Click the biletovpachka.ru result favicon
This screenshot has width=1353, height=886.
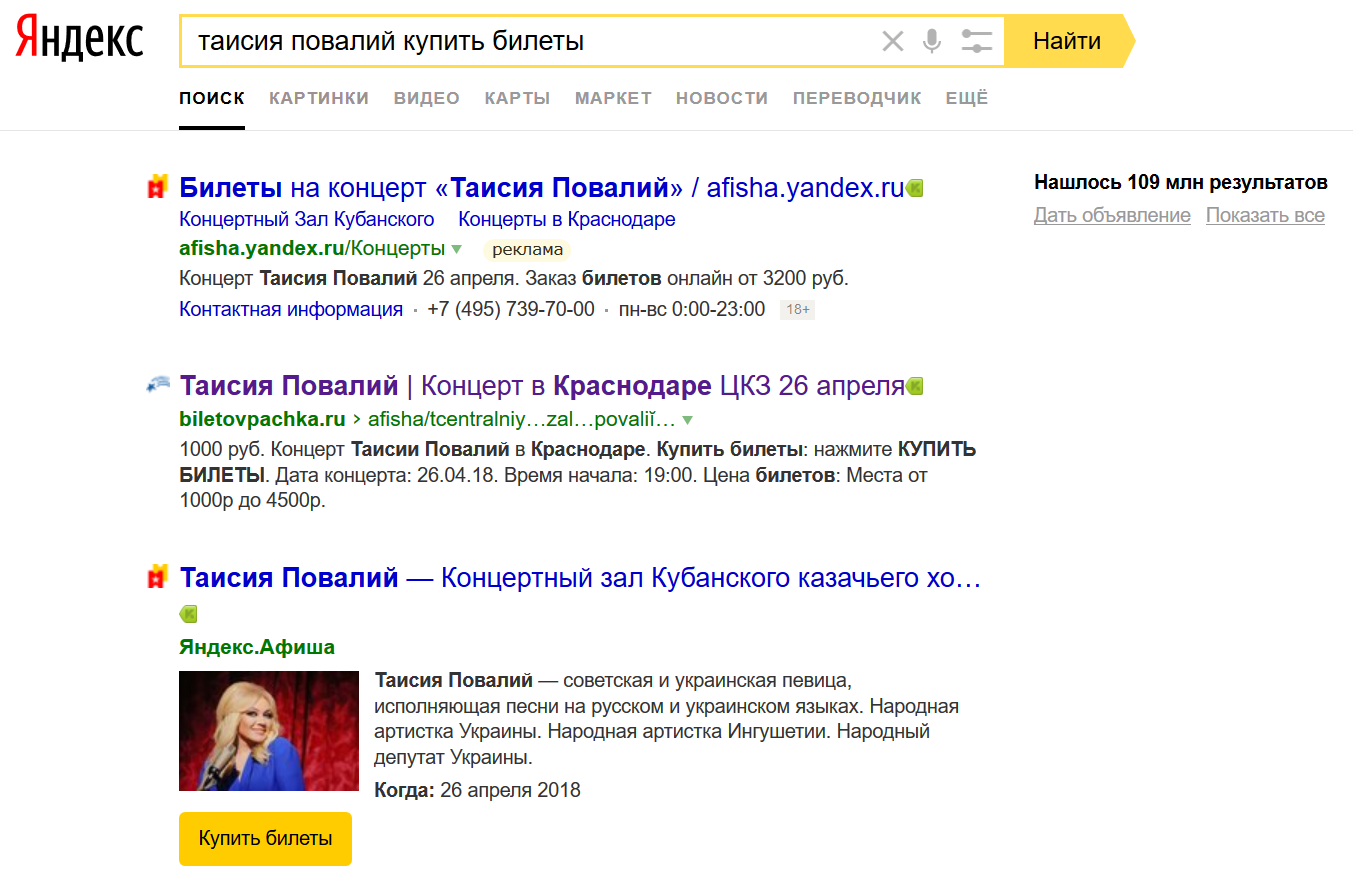tap(157, 384)
